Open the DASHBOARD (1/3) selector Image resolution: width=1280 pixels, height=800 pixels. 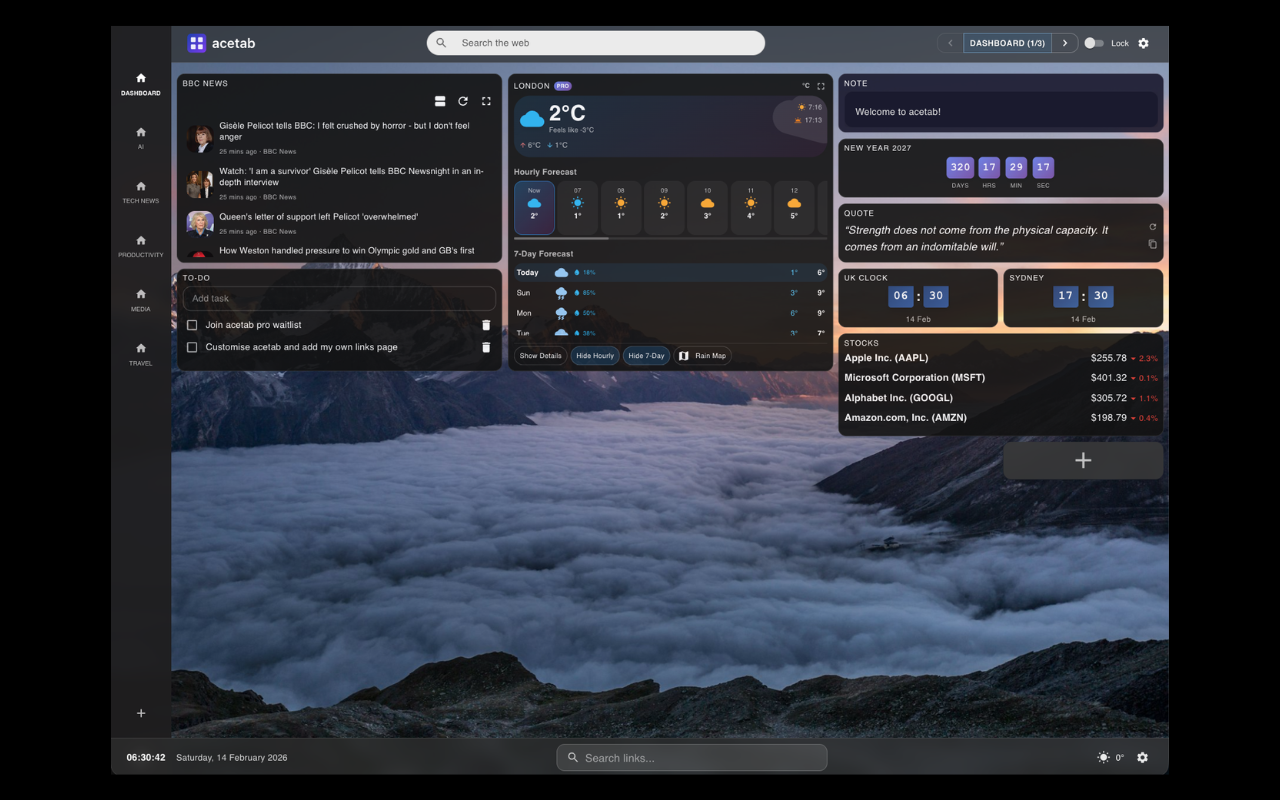(x=1007, y=43)
